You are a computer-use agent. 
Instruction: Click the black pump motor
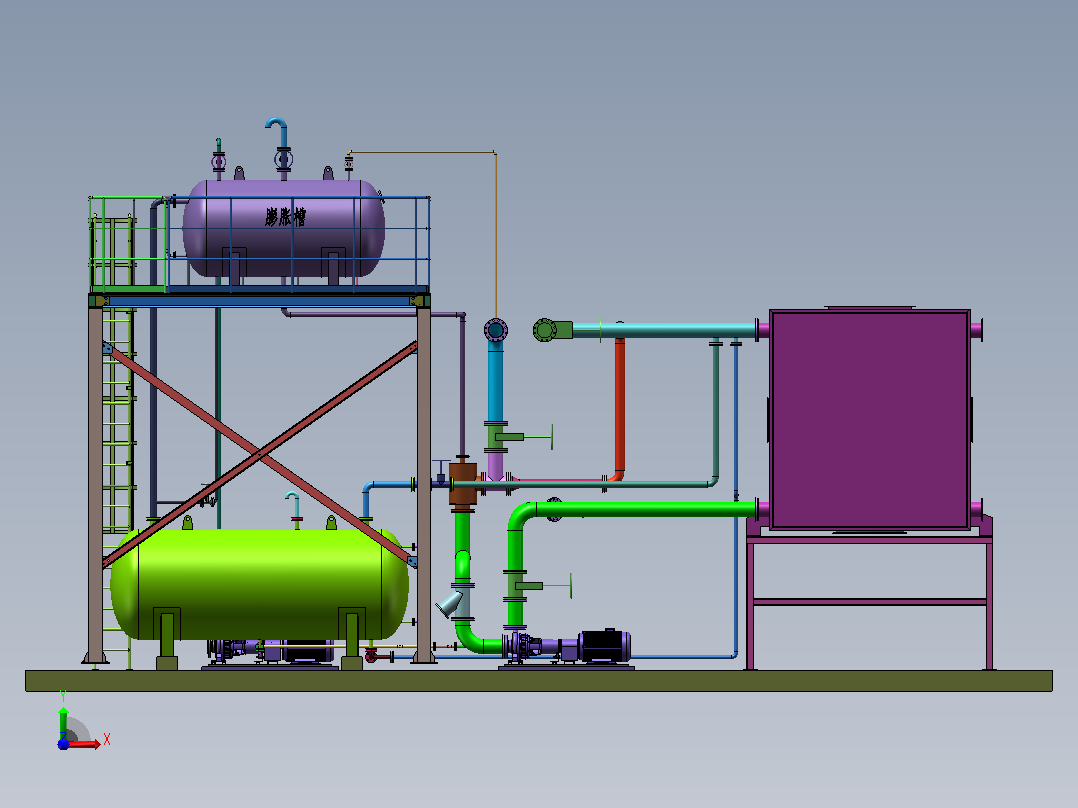(606, 646)
